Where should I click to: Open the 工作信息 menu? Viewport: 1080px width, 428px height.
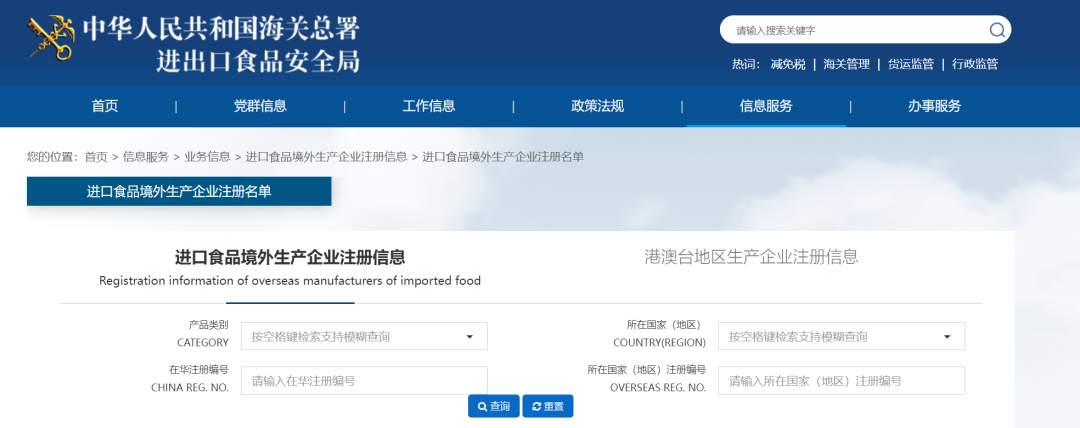428,106
